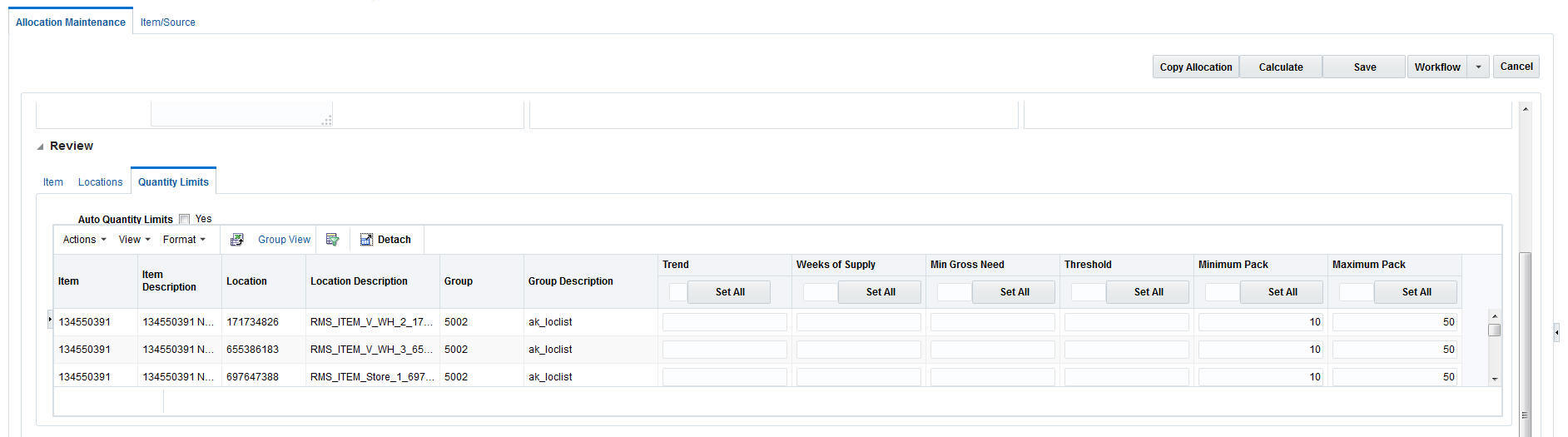Select location cell 171734826
This screenshot has height=437, width=1568.
(264, 322)
